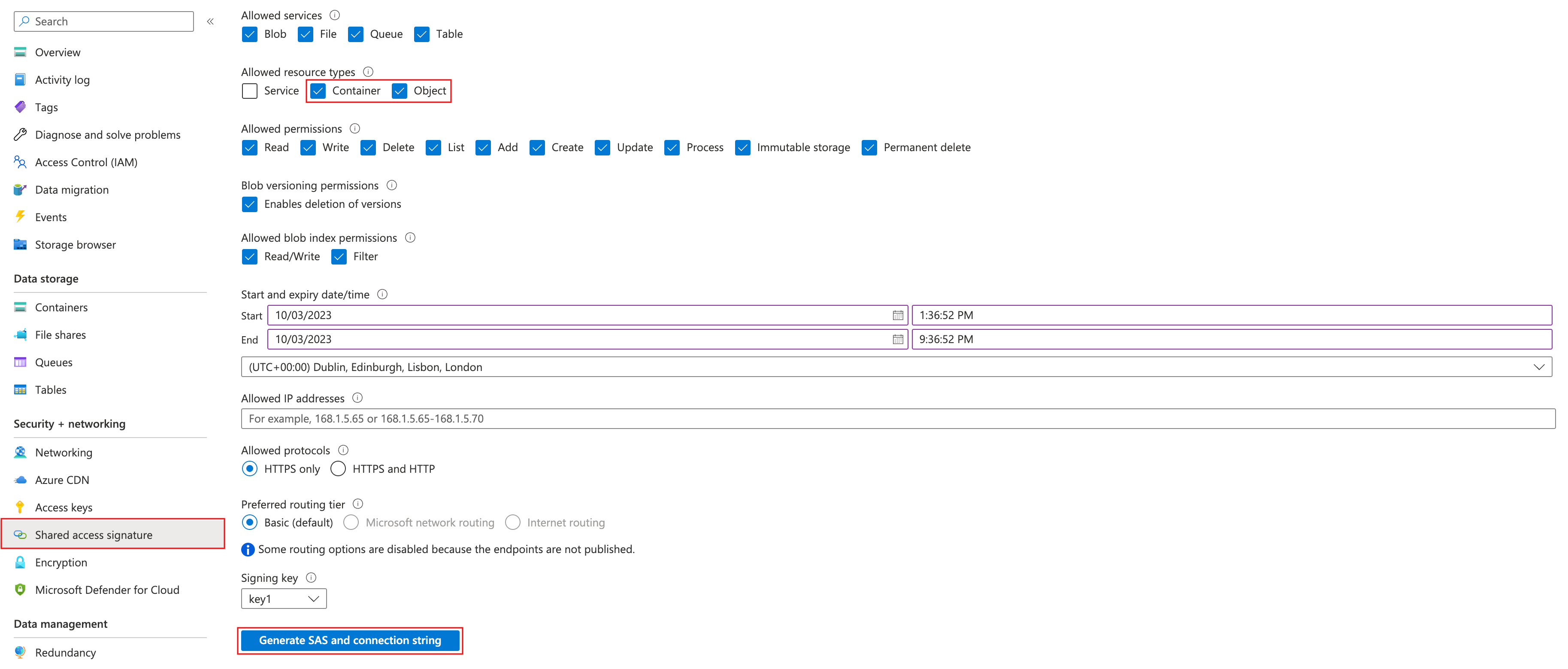Click info icon next to Signing key
1568x669 pixels.
[x=311, y=577]
